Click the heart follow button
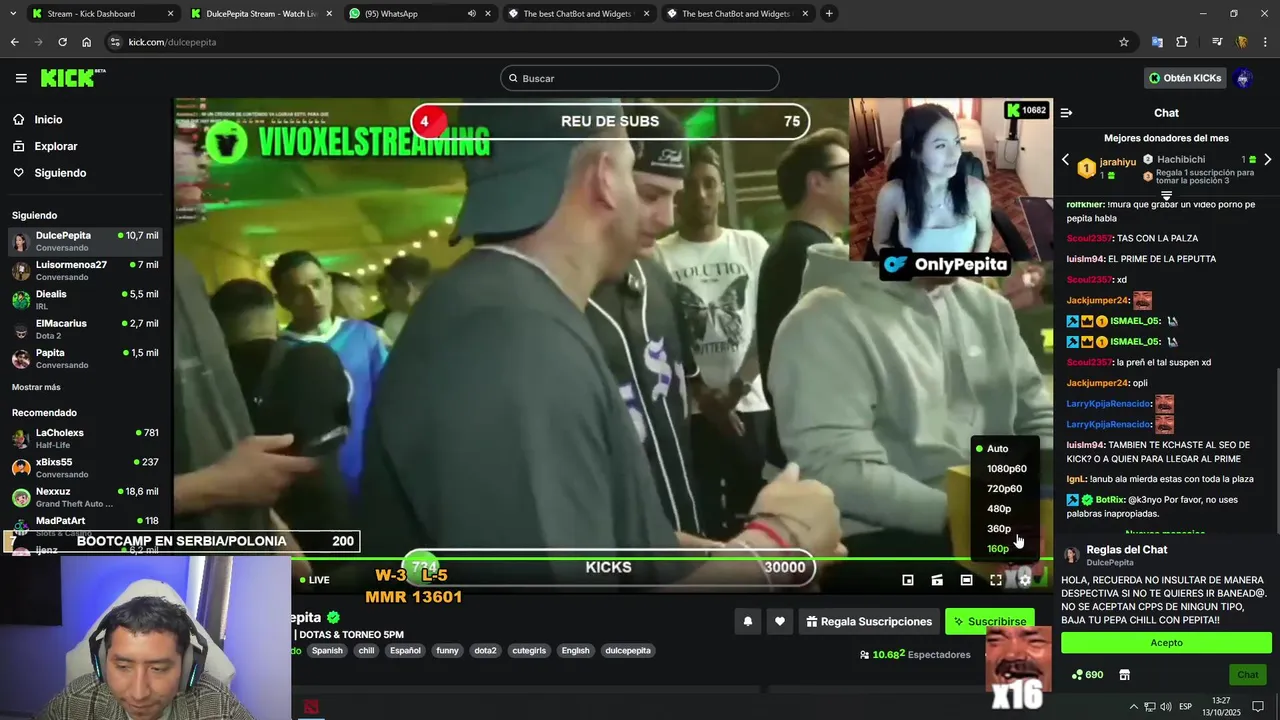The image size is (1280, 720). [779, 621]
